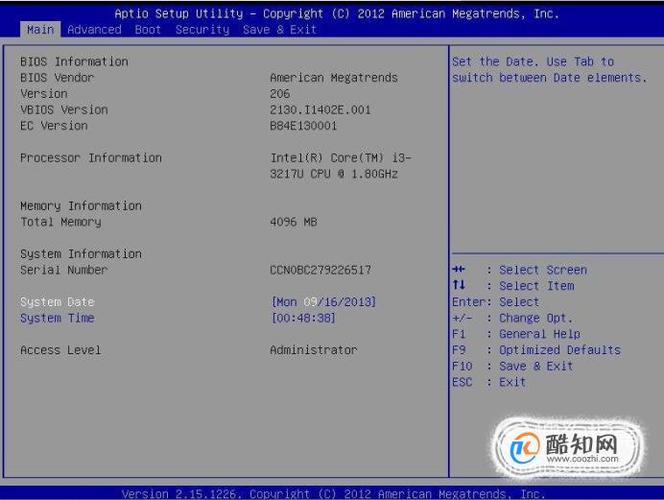This screenshot has height=500, width=664.
Task: Click the highlighted month field 09
Action: [x=310, y=302]
